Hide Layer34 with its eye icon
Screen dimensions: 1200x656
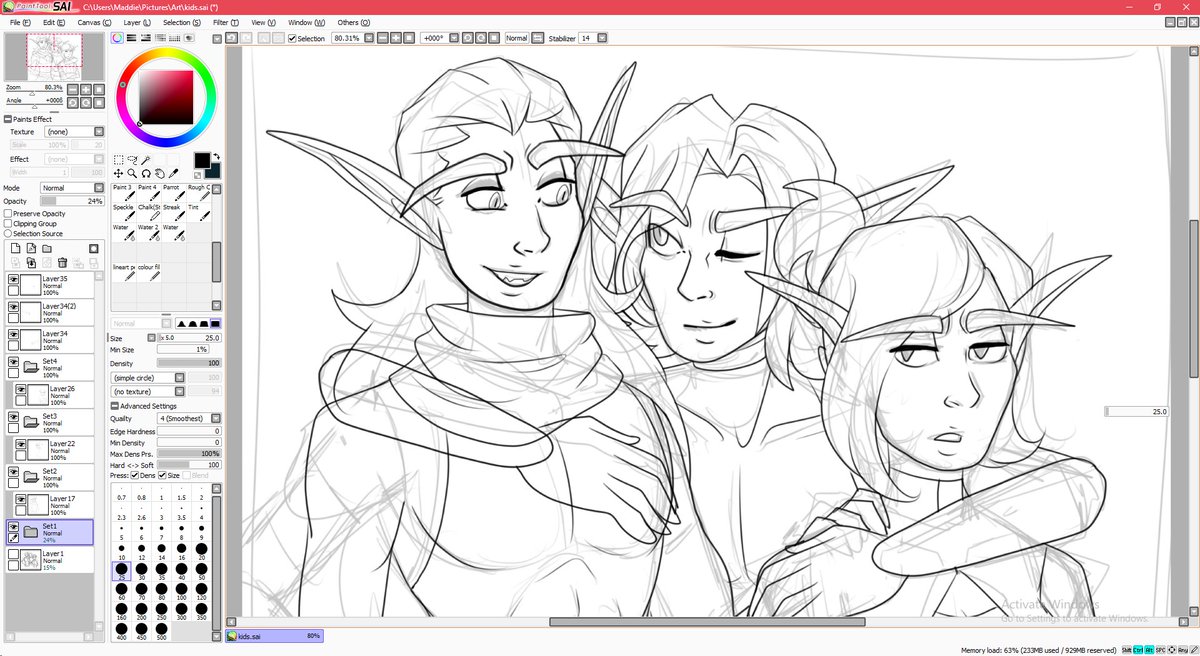click(14, 334)
